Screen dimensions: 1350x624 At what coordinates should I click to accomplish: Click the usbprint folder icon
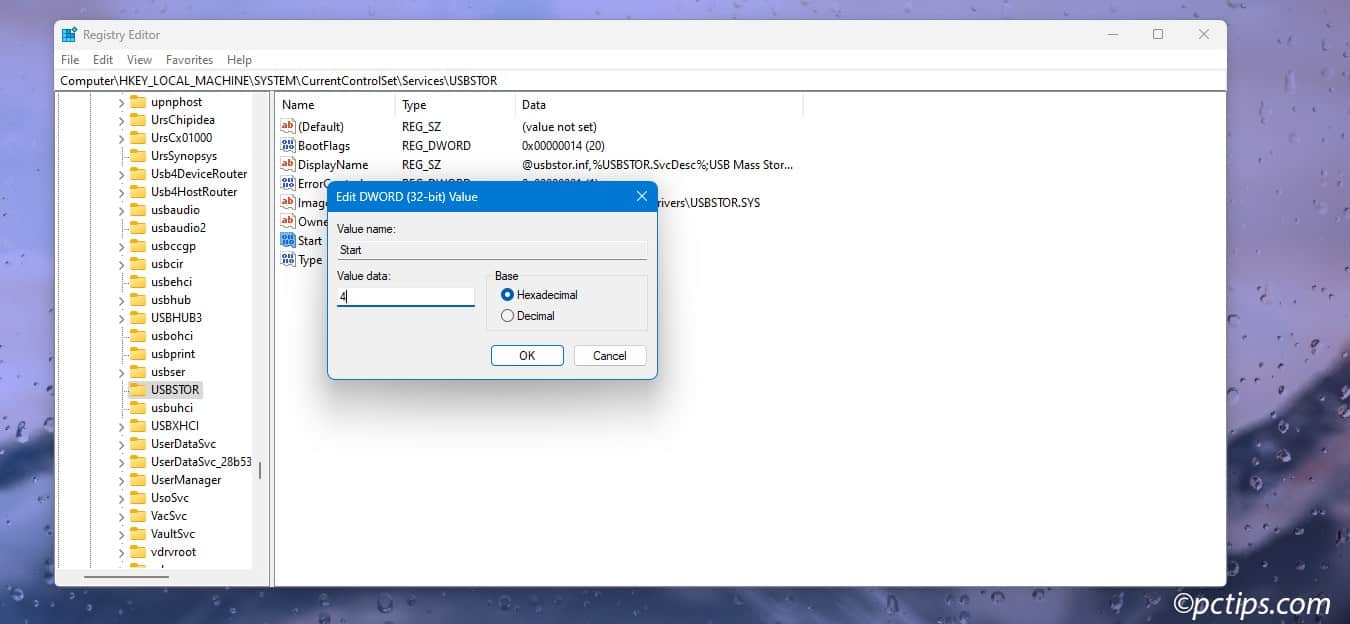(138, 354)
